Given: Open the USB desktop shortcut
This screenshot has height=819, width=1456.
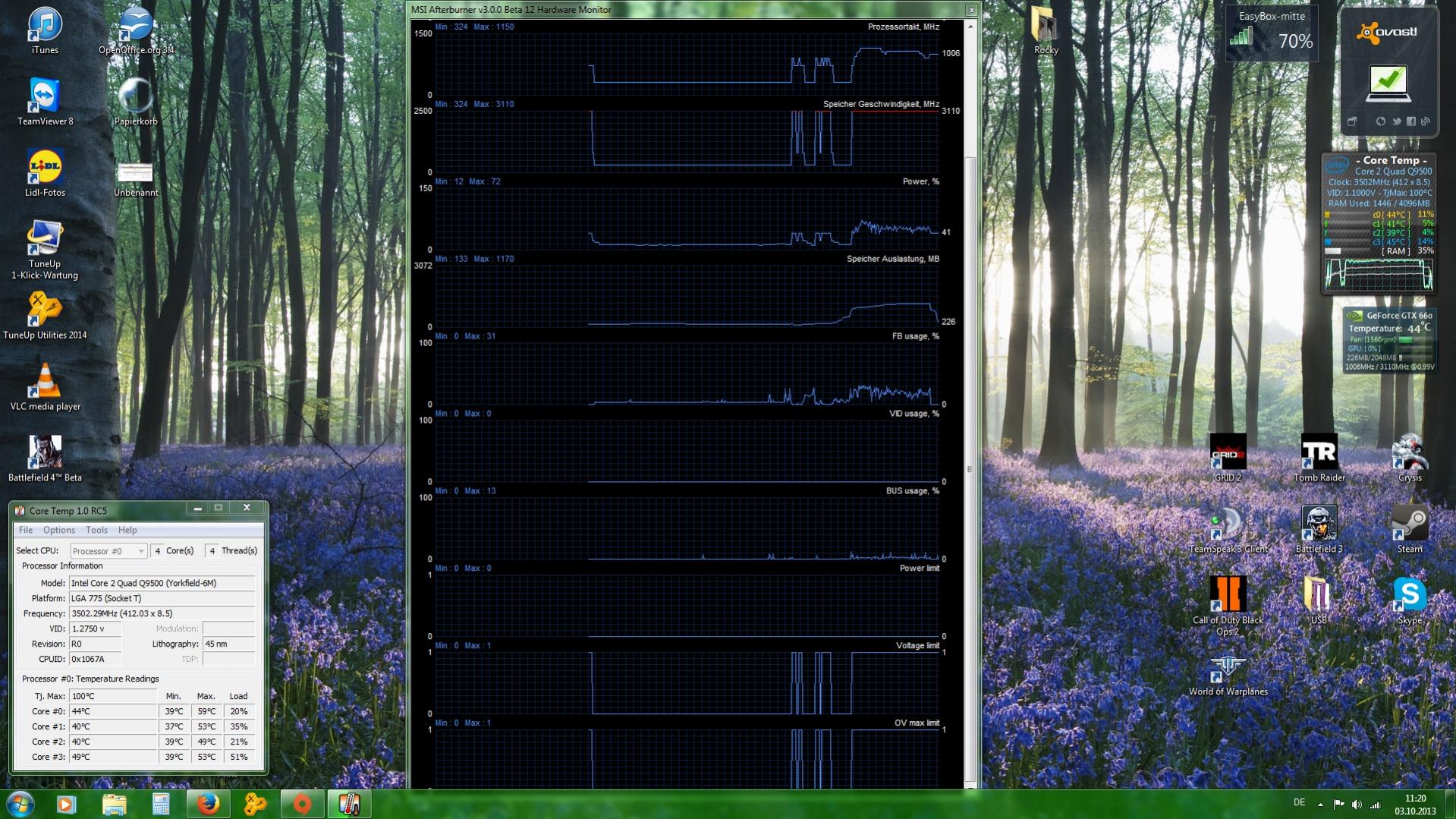Looking at the screenshot, I should pyautogui.click(x=1319, y=601).
